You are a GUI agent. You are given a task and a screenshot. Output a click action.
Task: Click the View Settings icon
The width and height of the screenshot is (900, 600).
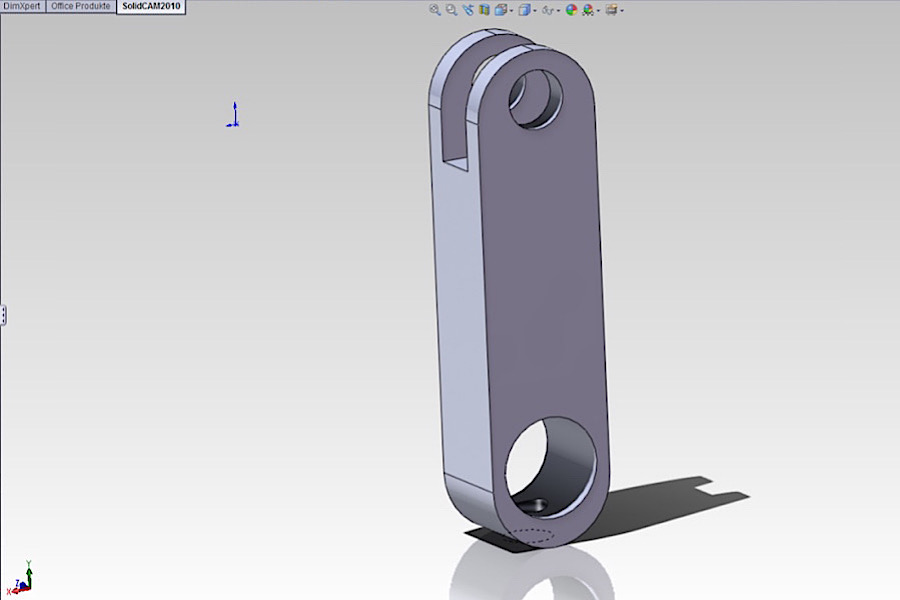coord(610,10)
